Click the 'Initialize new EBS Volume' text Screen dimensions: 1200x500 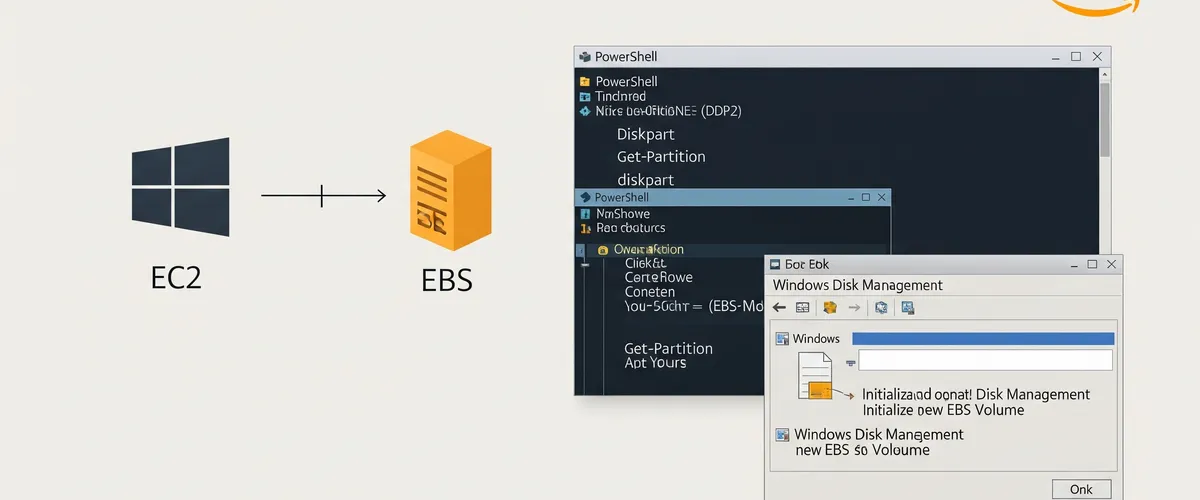(x=943, y=409)
